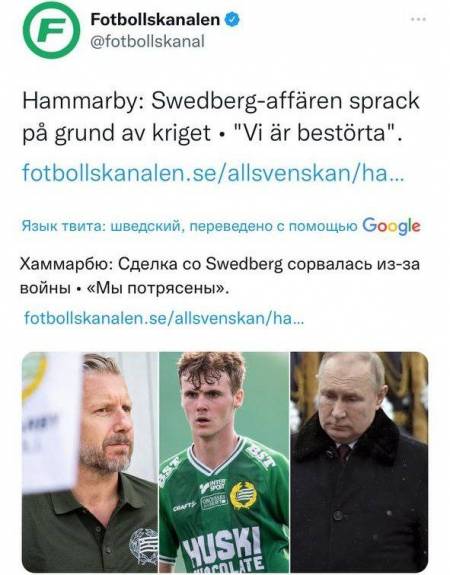Open the fotbollskanalen.se link under the Swedish text
Screen dimensions: 450x575
(x=213, y=172)
